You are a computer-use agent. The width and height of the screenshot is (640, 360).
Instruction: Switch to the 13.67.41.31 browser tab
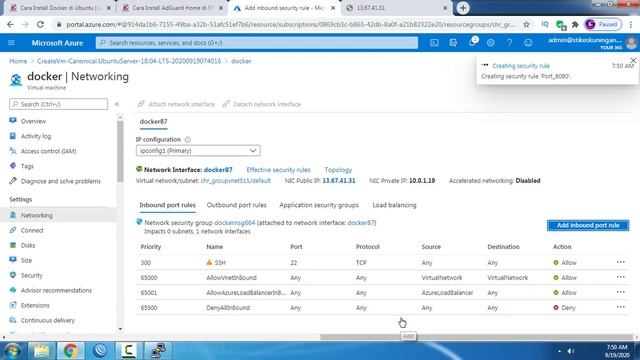pyautogui.click(x=395, y=8)
